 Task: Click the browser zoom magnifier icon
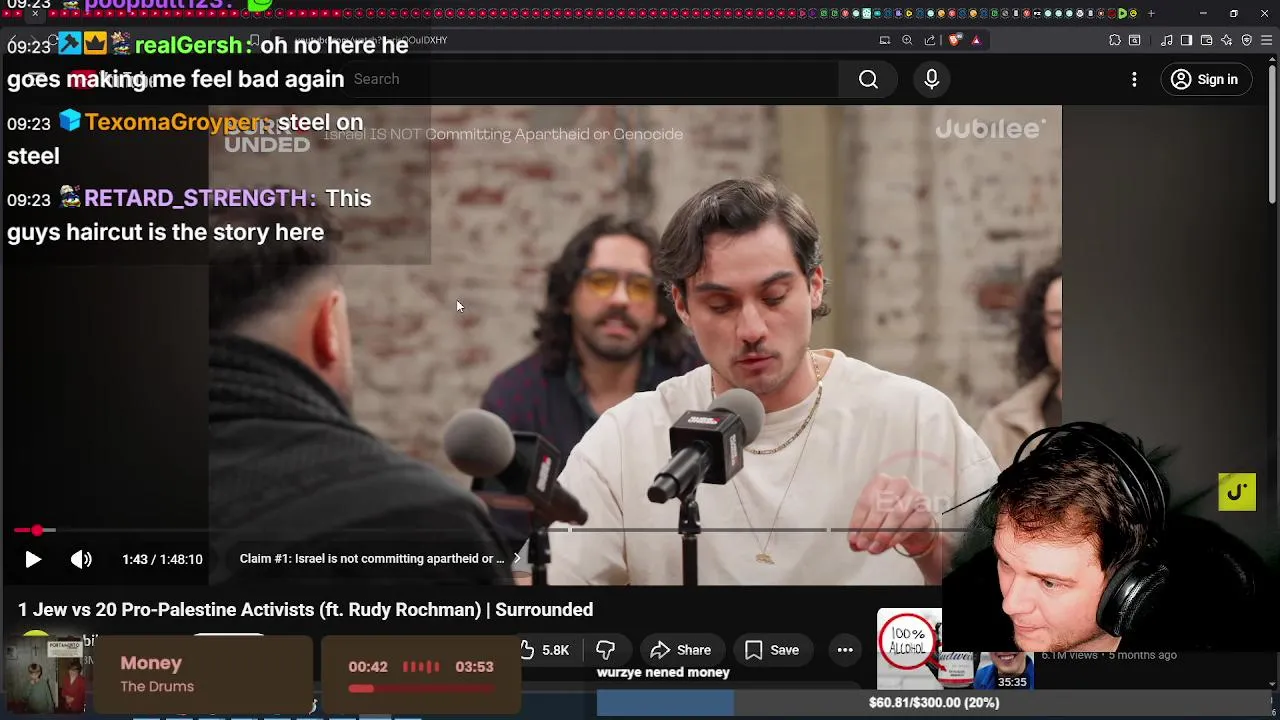[x=907, y=40]
